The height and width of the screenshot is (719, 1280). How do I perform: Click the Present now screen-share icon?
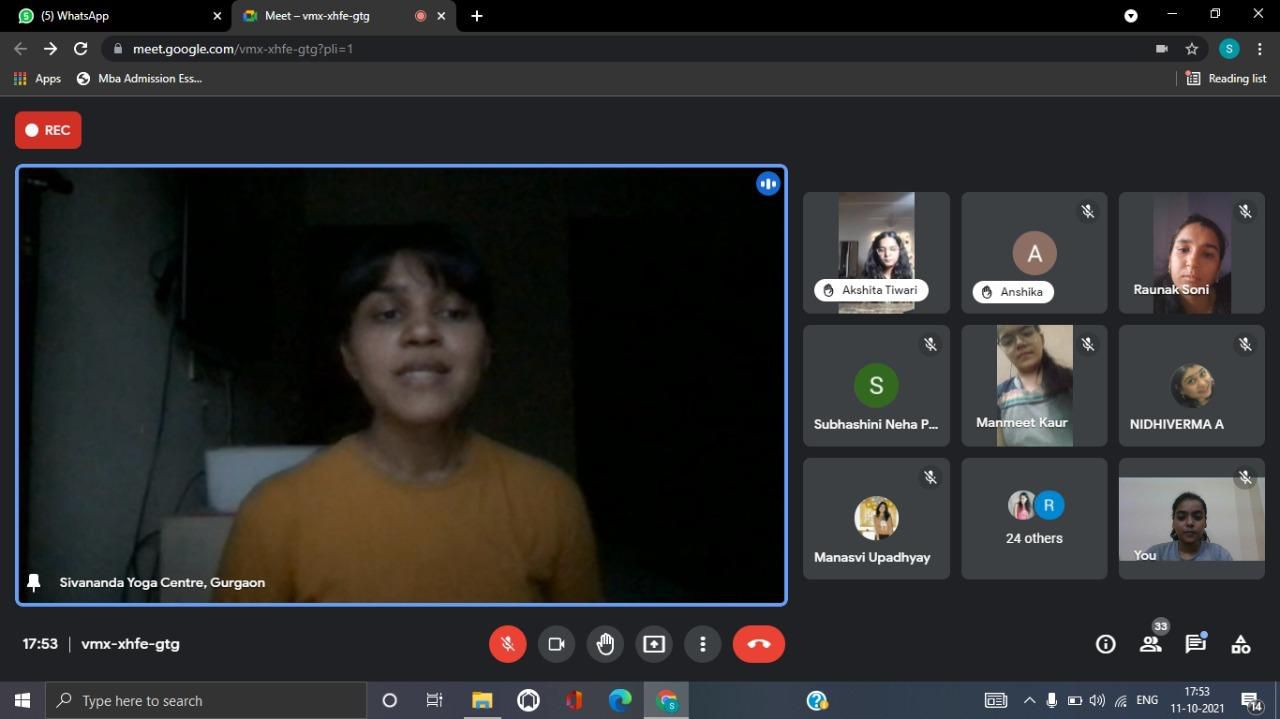[654, 644]
